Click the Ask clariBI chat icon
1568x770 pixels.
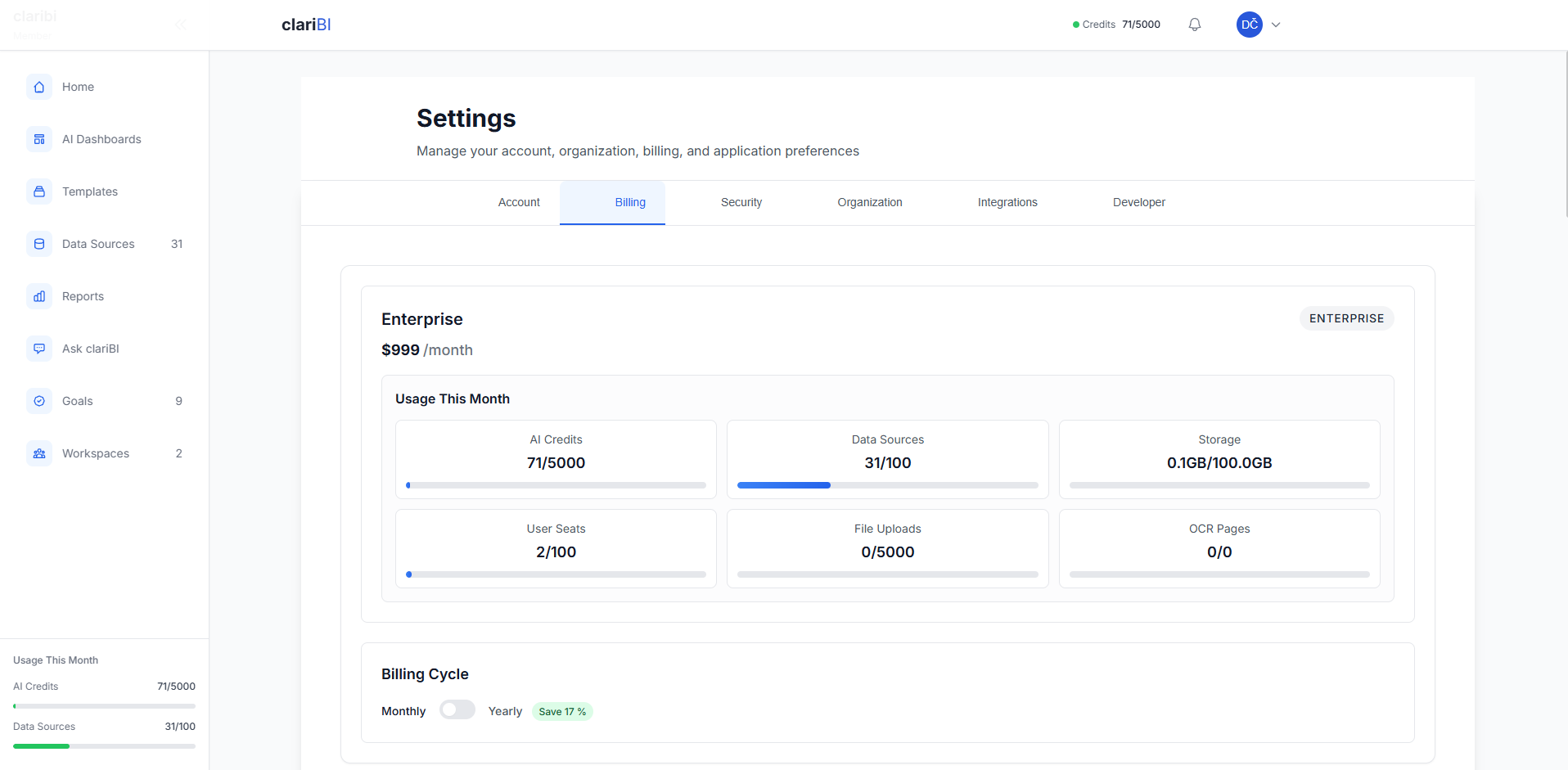pos(39,349)
